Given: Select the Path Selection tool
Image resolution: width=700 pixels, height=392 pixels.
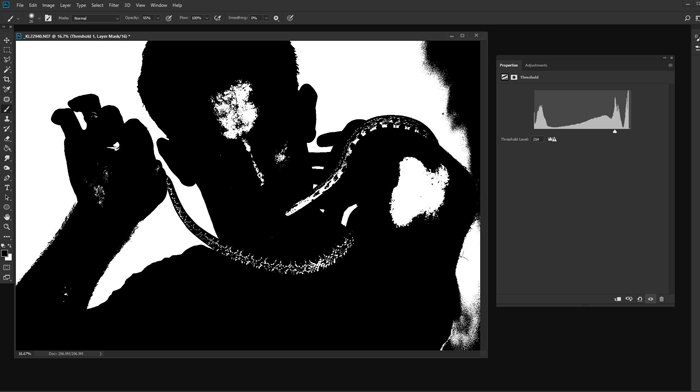Looking at the screenshot, I should coord(7,197).
